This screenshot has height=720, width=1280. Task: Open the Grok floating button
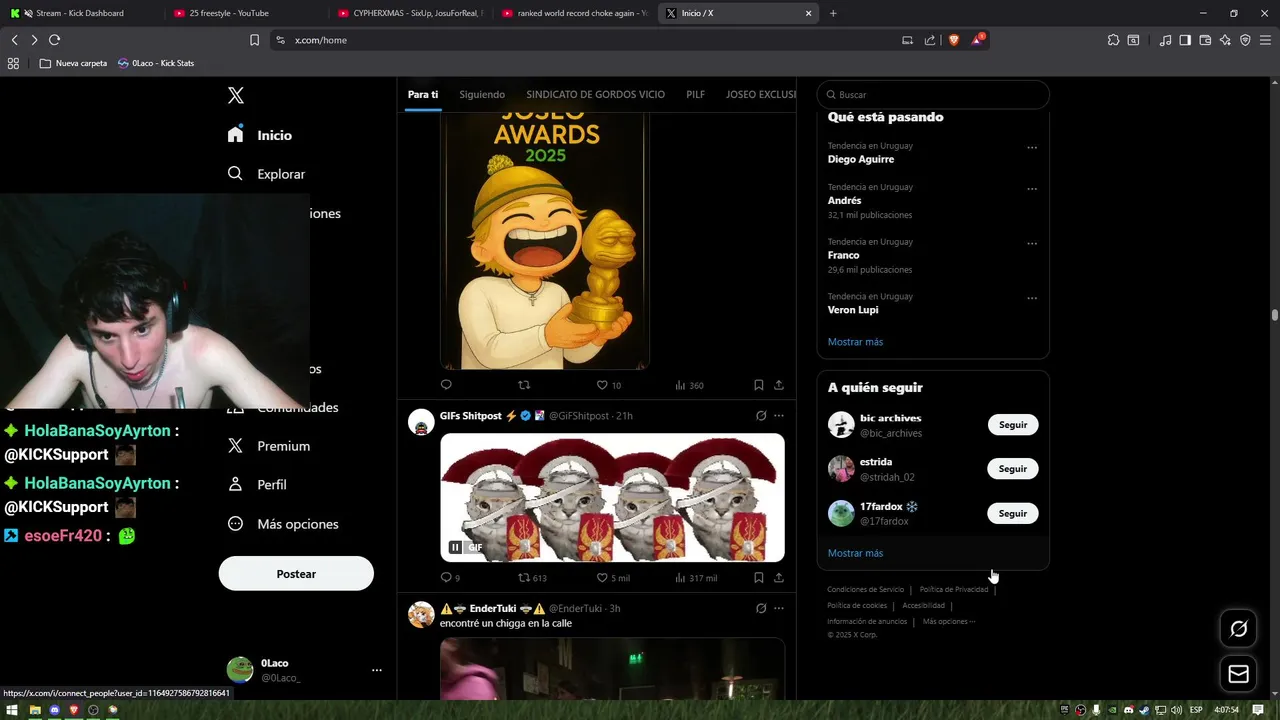click(1239, 629)
